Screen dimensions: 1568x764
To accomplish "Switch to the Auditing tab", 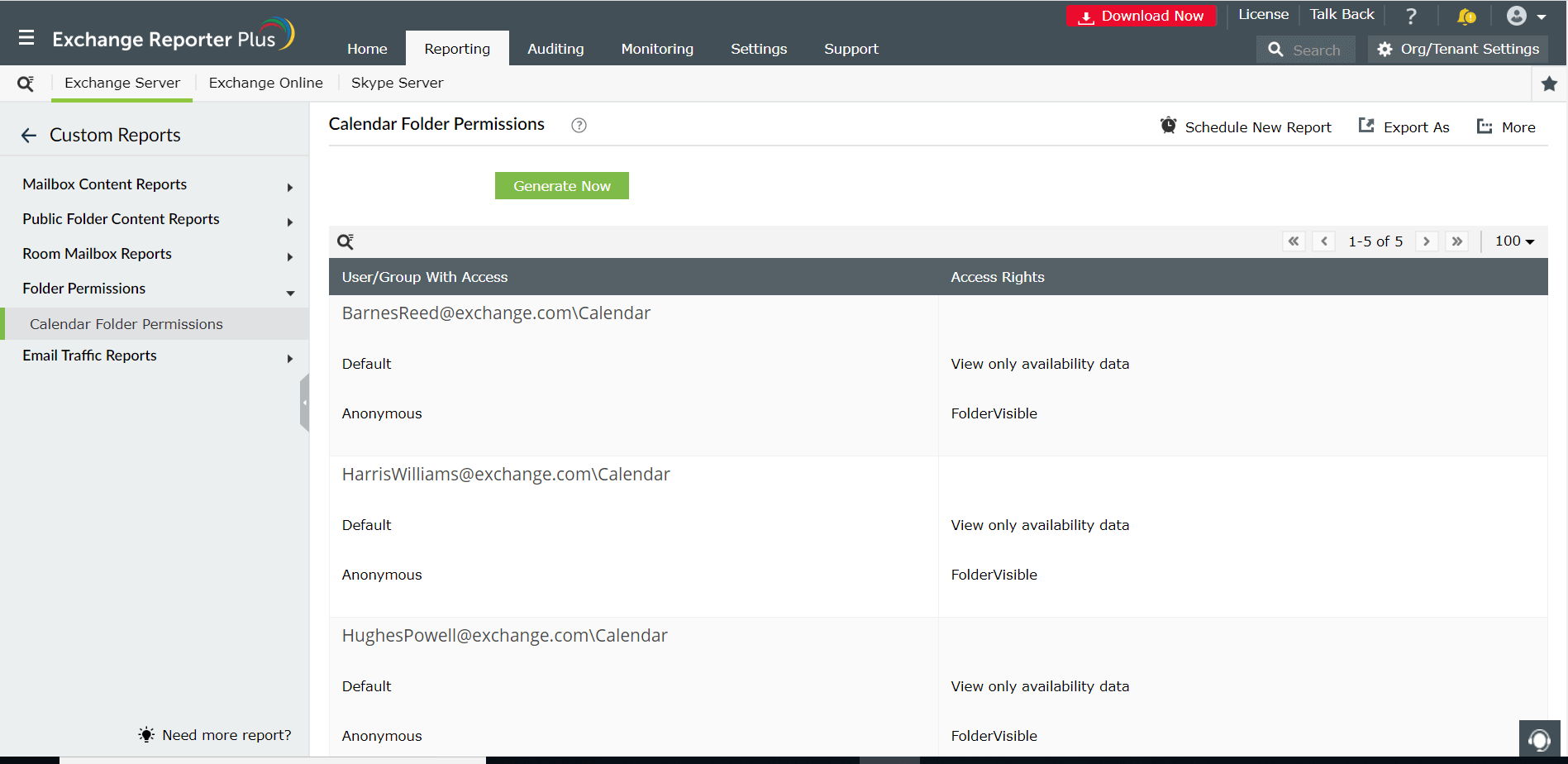I will (x=555, y=49).
